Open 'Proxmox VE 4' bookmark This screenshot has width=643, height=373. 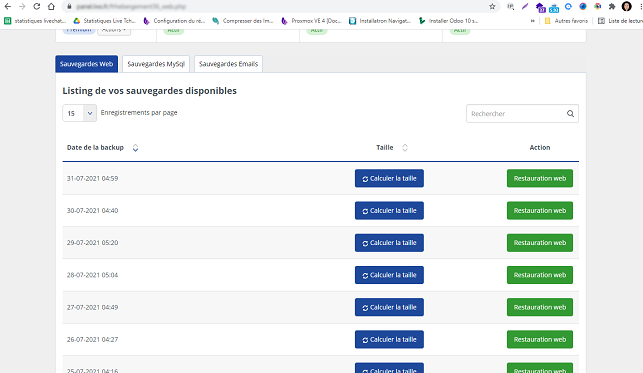coord(311,20)
